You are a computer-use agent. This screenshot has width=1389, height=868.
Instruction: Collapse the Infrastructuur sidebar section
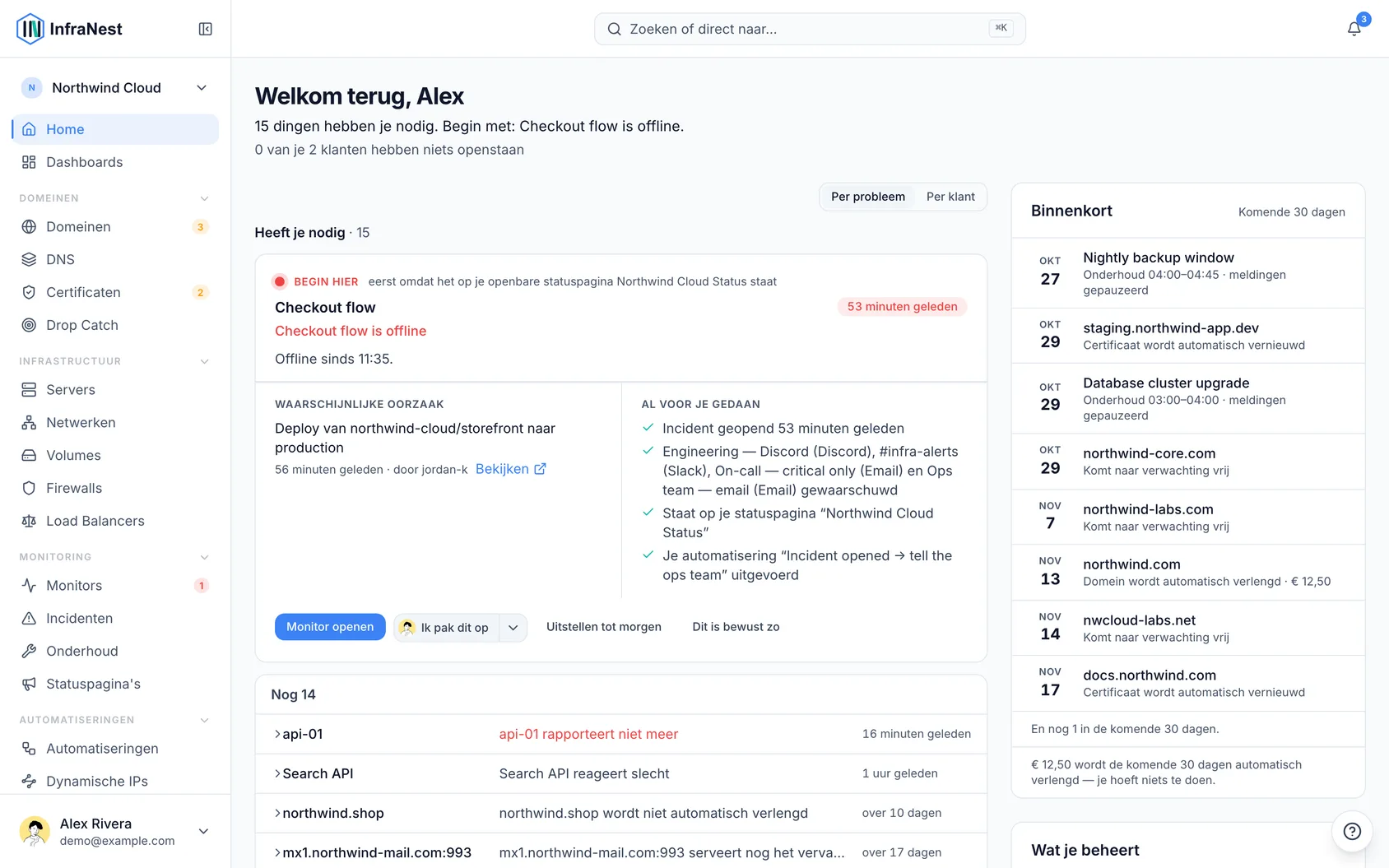click(x=205, y=361)
